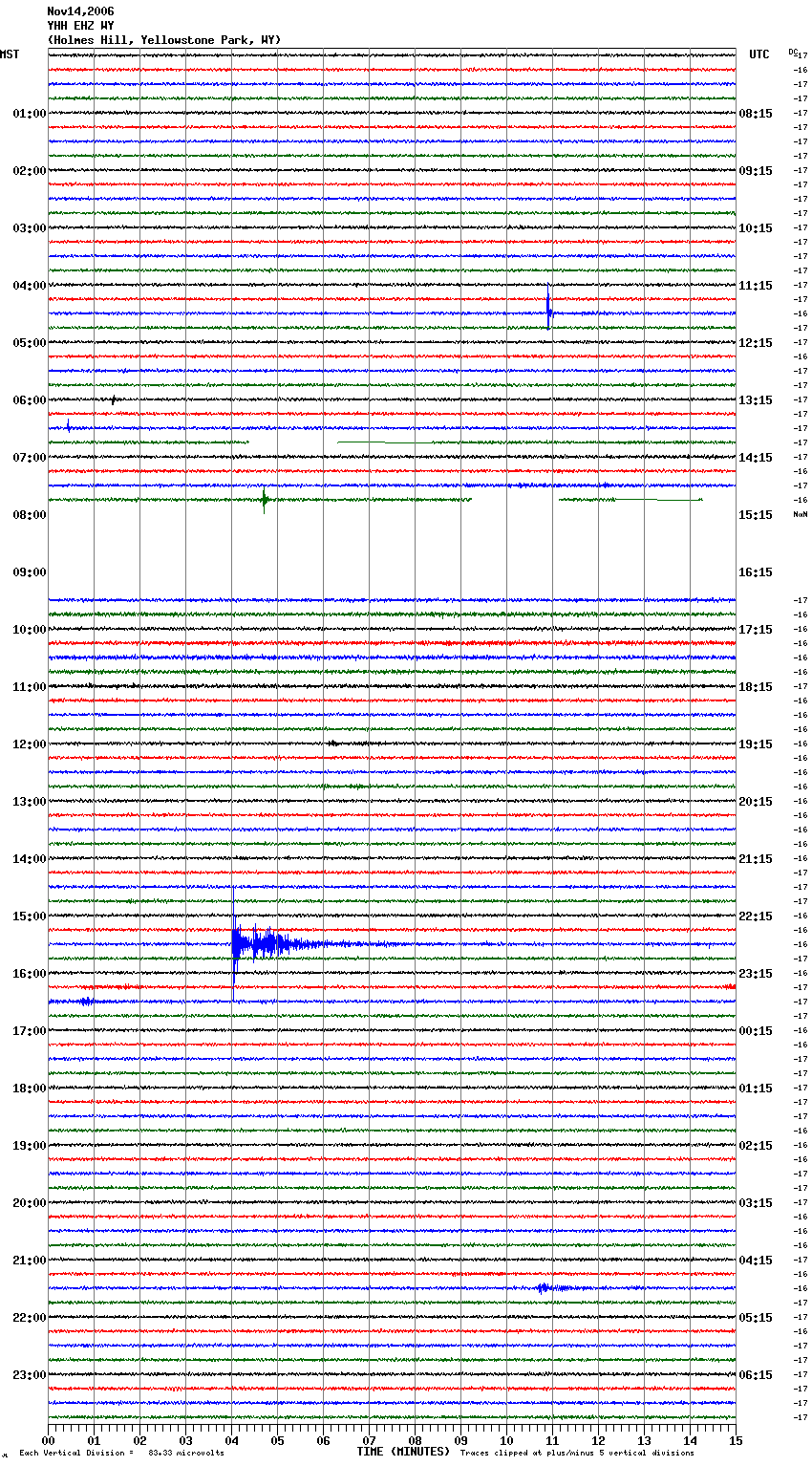Click the date text Nov14,2006
The image size is (812, 1466).
[x=80, y=11]
